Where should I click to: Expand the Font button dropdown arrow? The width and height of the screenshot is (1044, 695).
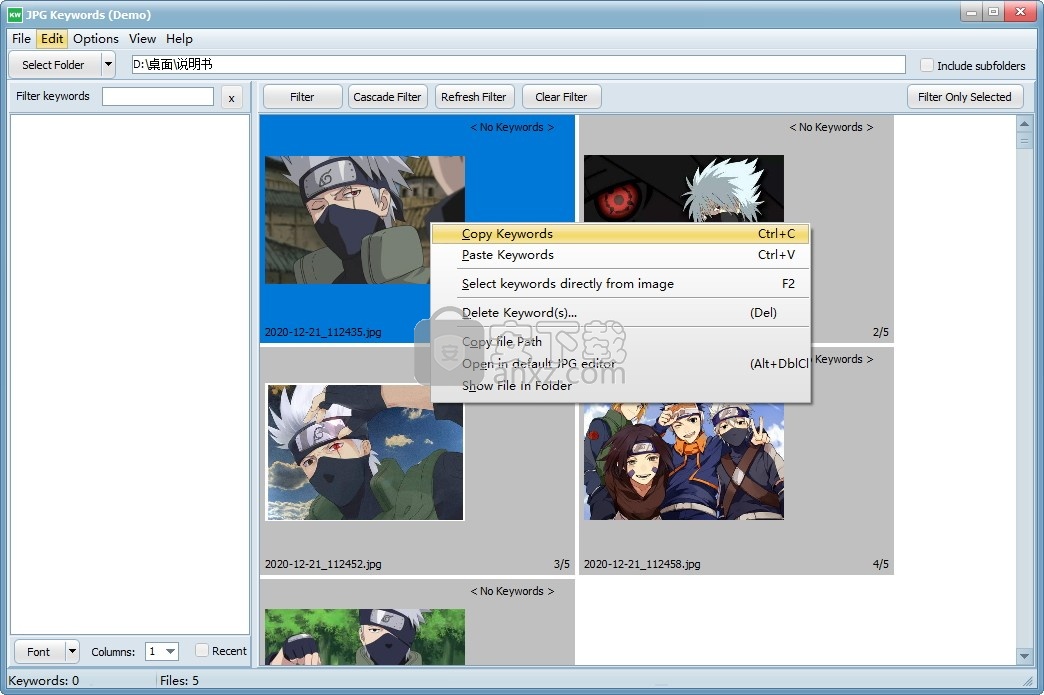pos(72,652)
